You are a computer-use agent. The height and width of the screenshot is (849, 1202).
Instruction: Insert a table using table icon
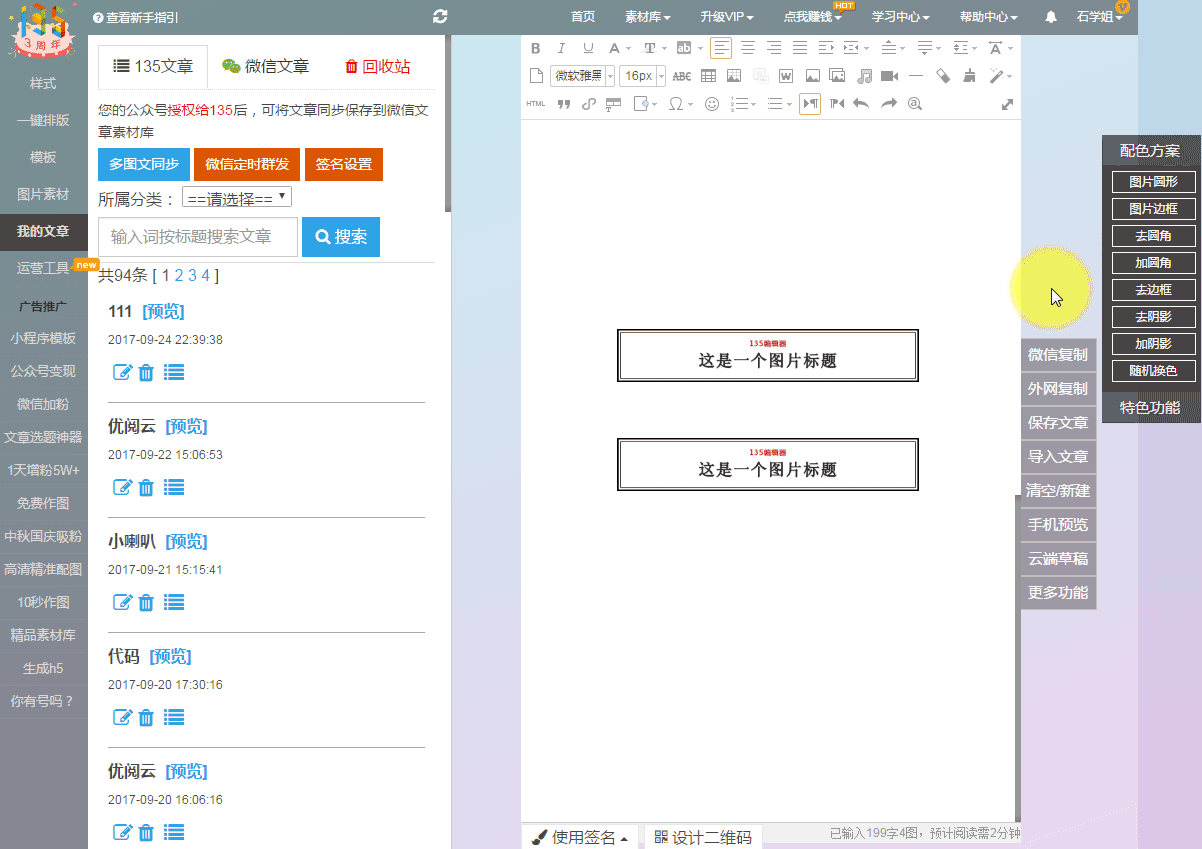coord(708,76)
